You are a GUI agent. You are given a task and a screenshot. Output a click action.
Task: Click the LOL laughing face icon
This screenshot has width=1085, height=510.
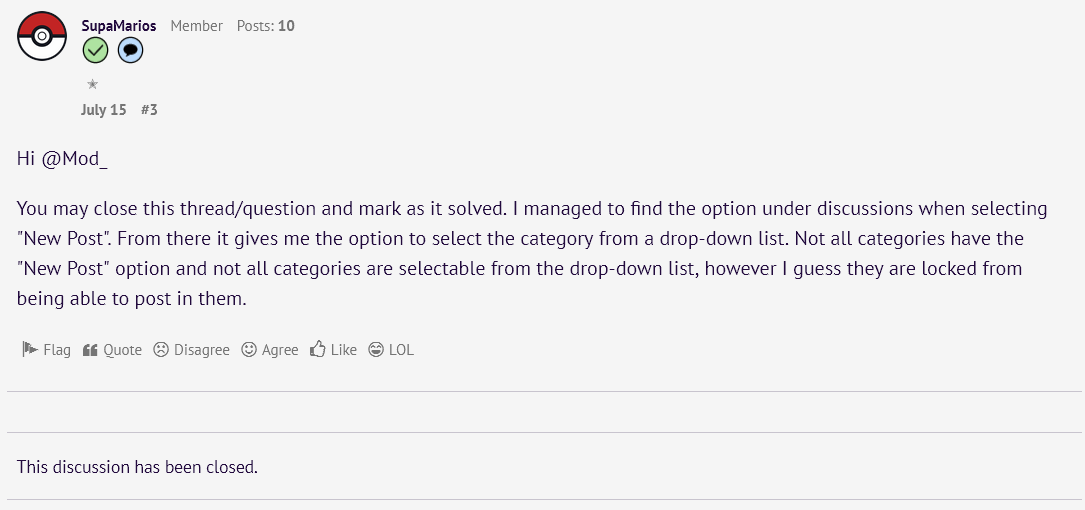[x=376, y=350]
